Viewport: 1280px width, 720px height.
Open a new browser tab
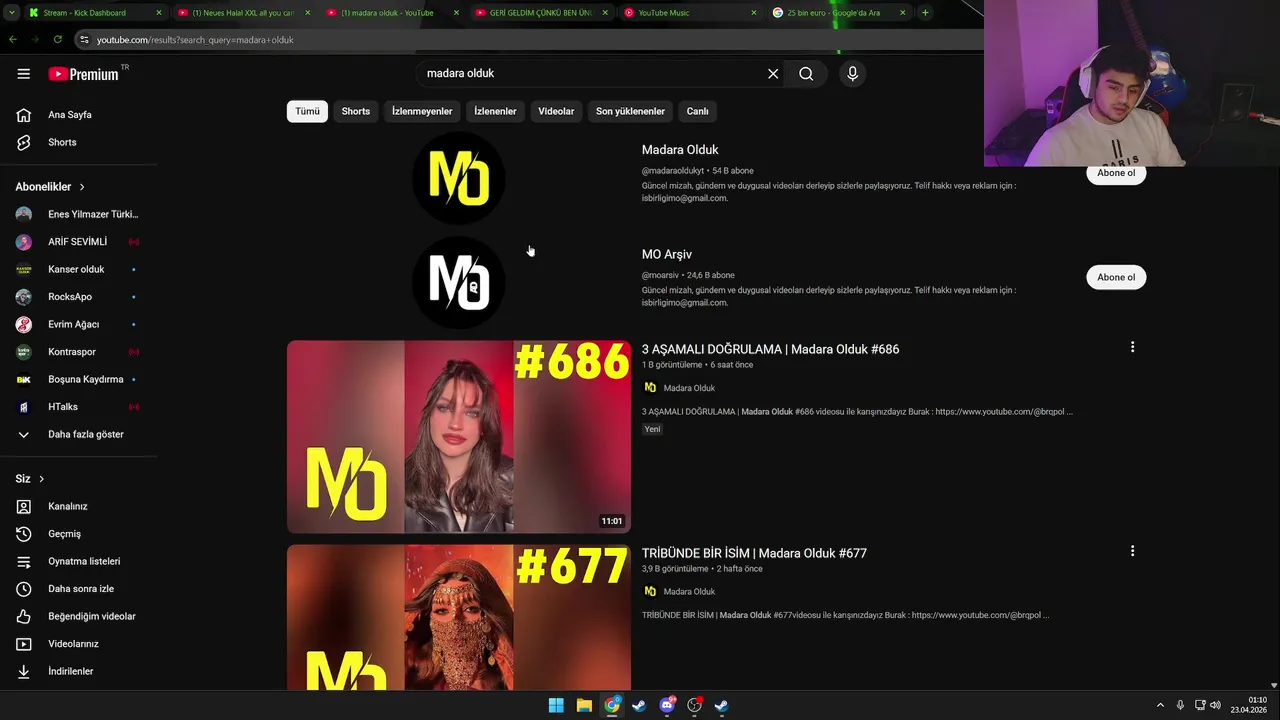925,13
